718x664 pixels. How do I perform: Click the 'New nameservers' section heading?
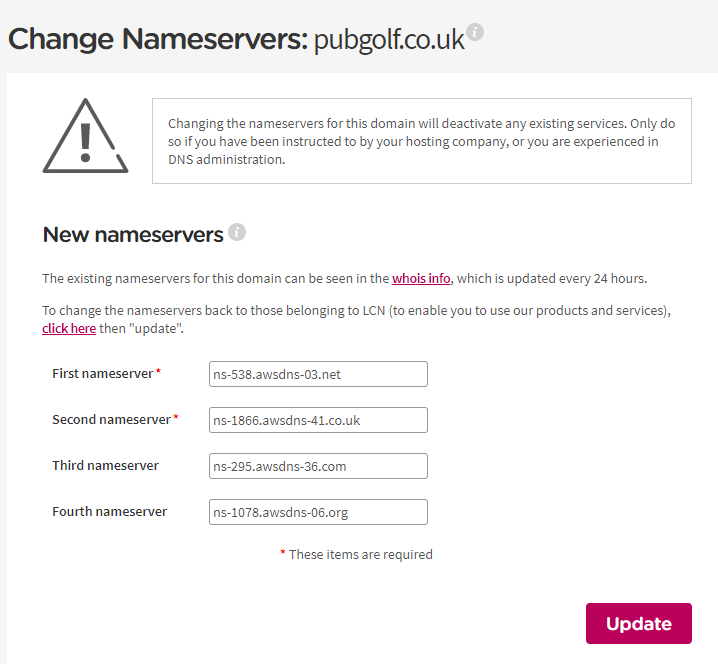point(133,234)
